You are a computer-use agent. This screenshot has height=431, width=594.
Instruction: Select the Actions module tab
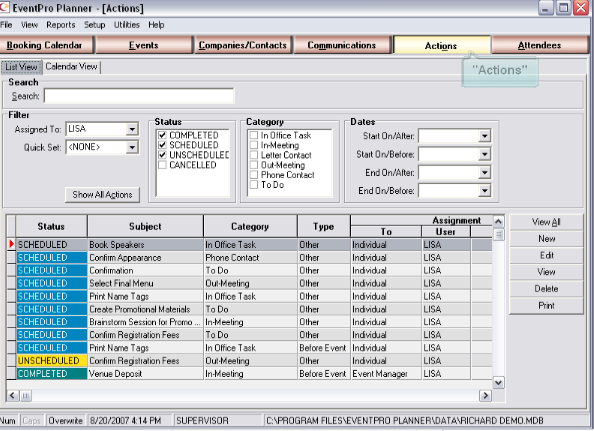[x=441, y=45]
